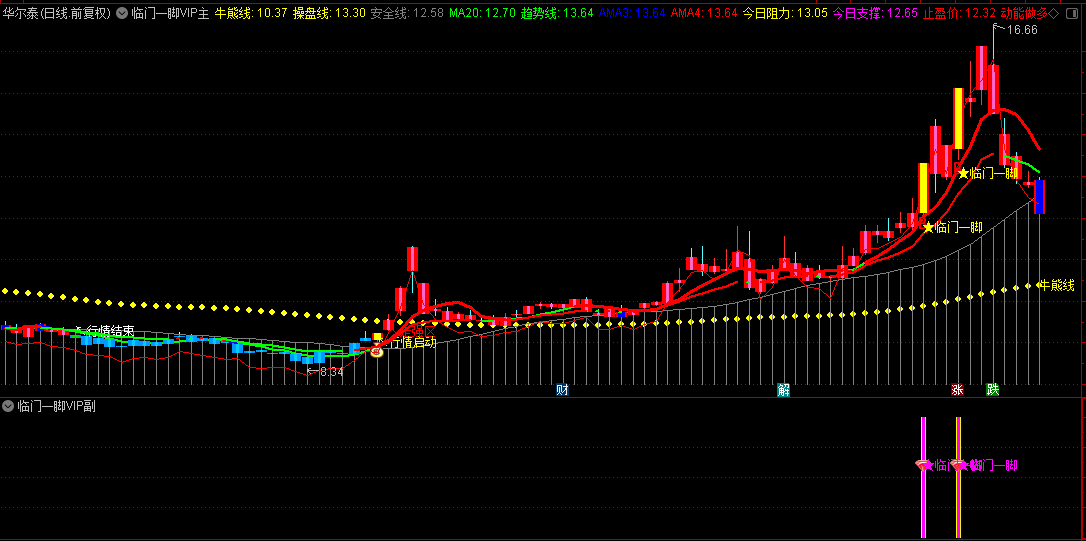This screenshot has width=1086, height=541.
Task: Click the 8.34 low price label
Action: (x=330, y=372)
